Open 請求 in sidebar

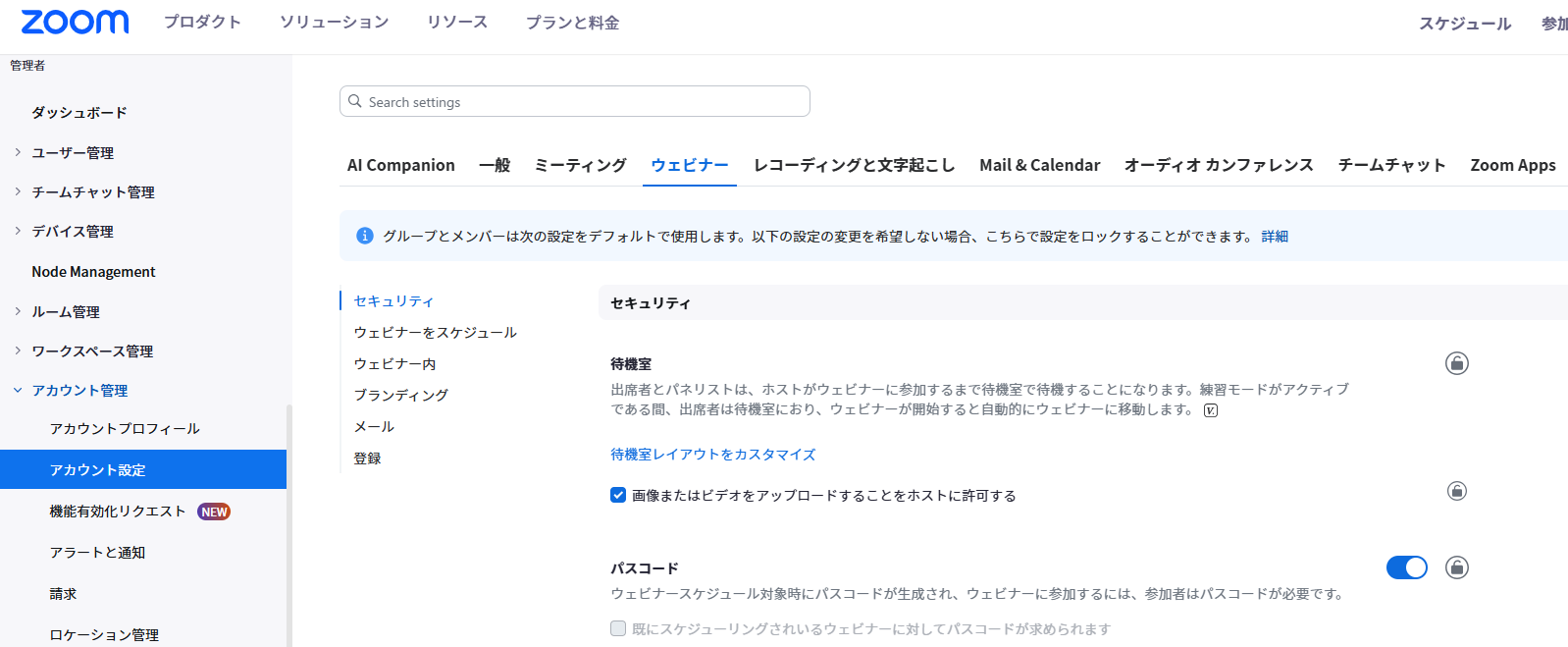[x=63, y=593]
